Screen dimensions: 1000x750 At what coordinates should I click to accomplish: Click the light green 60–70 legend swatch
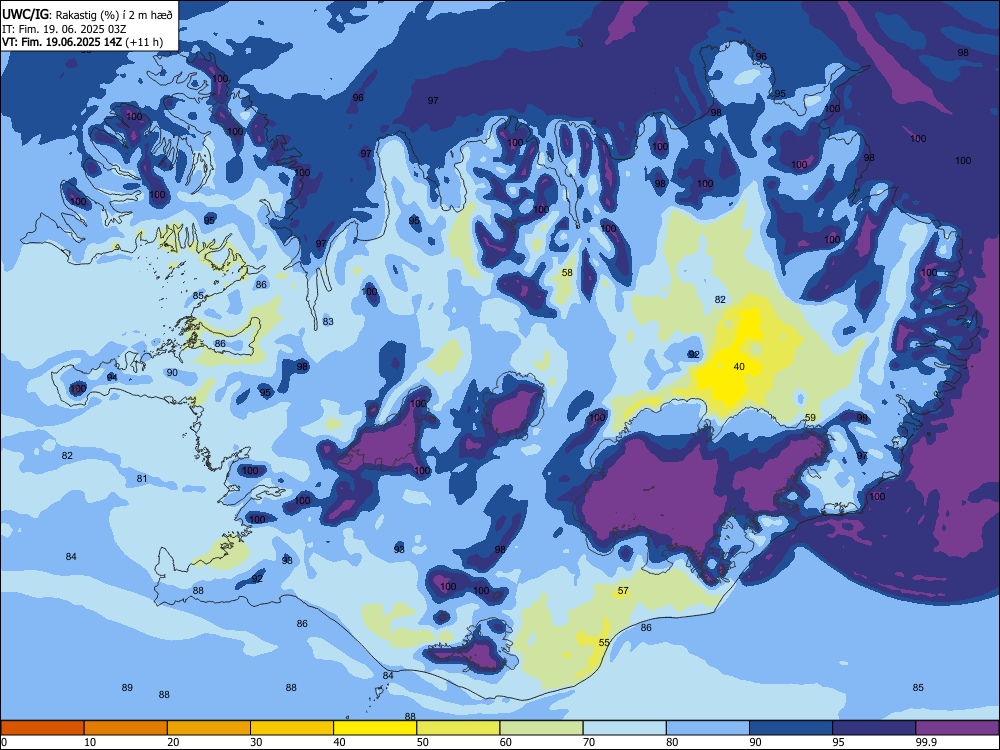pos(541,728)
